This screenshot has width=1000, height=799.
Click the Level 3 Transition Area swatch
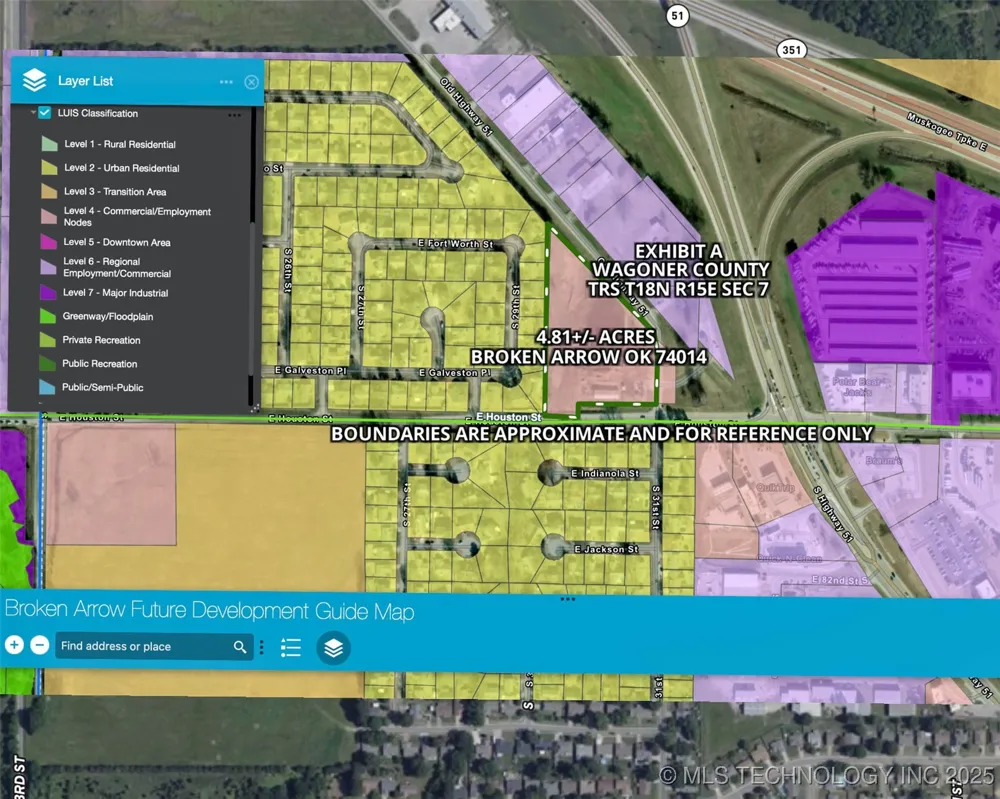pyautogui.click(x=50, y=191)
